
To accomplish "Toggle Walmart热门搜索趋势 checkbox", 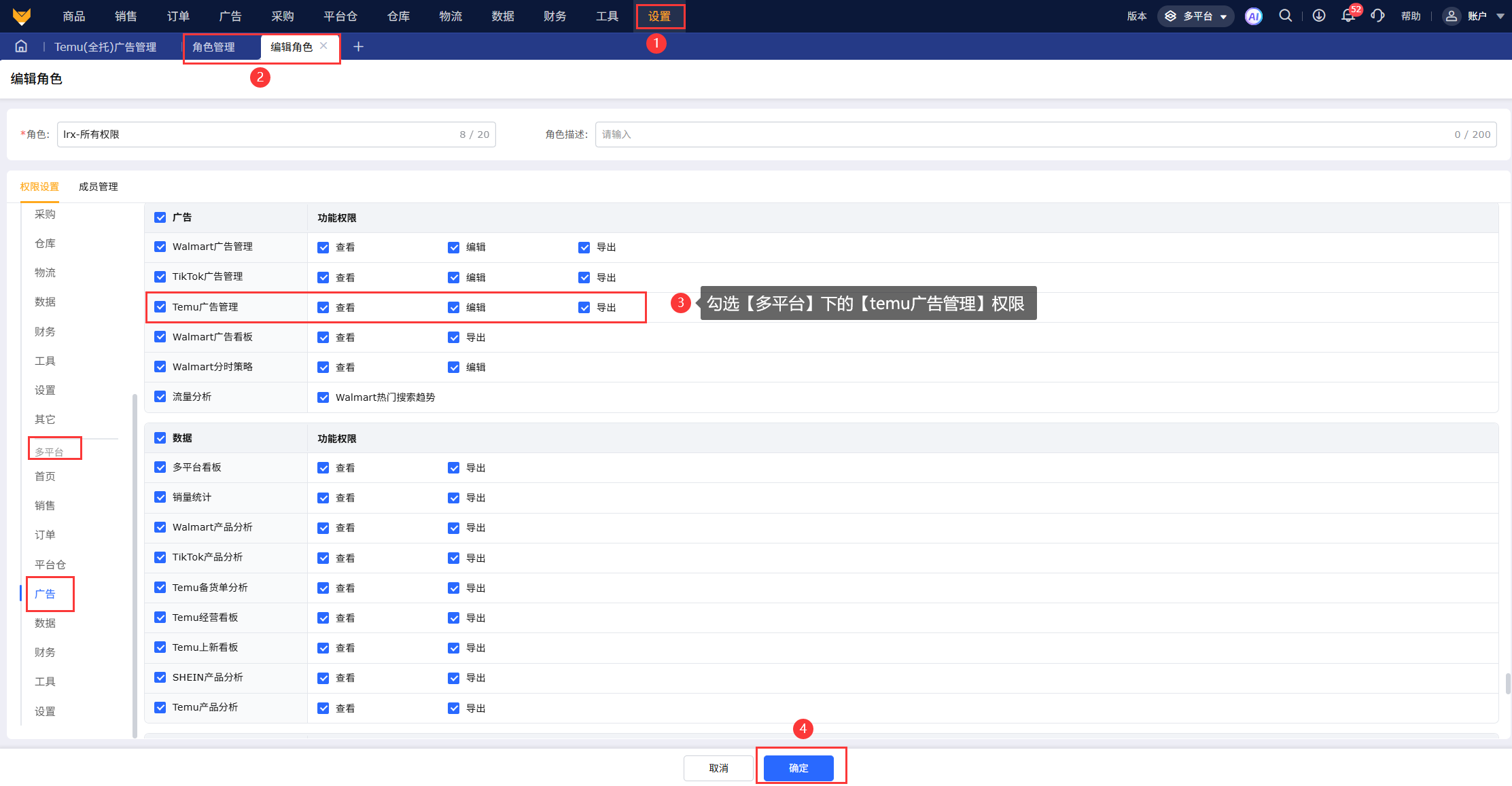I will click(323, 397).
